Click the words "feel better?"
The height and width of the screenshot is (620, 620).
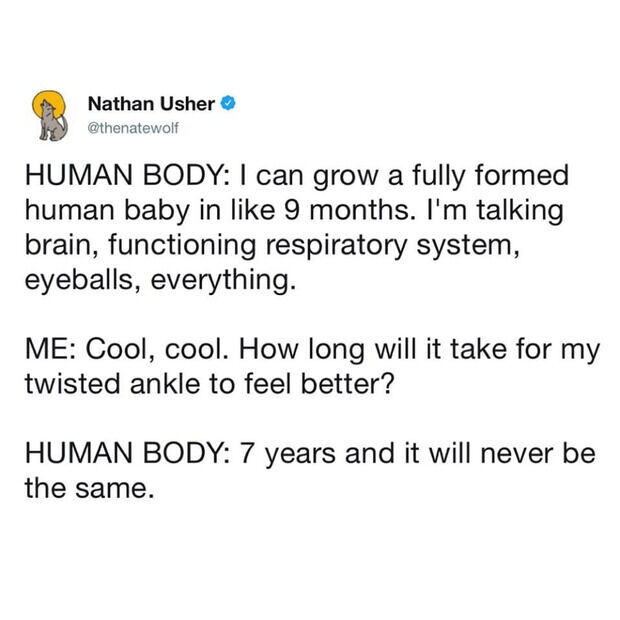[319, 384]
